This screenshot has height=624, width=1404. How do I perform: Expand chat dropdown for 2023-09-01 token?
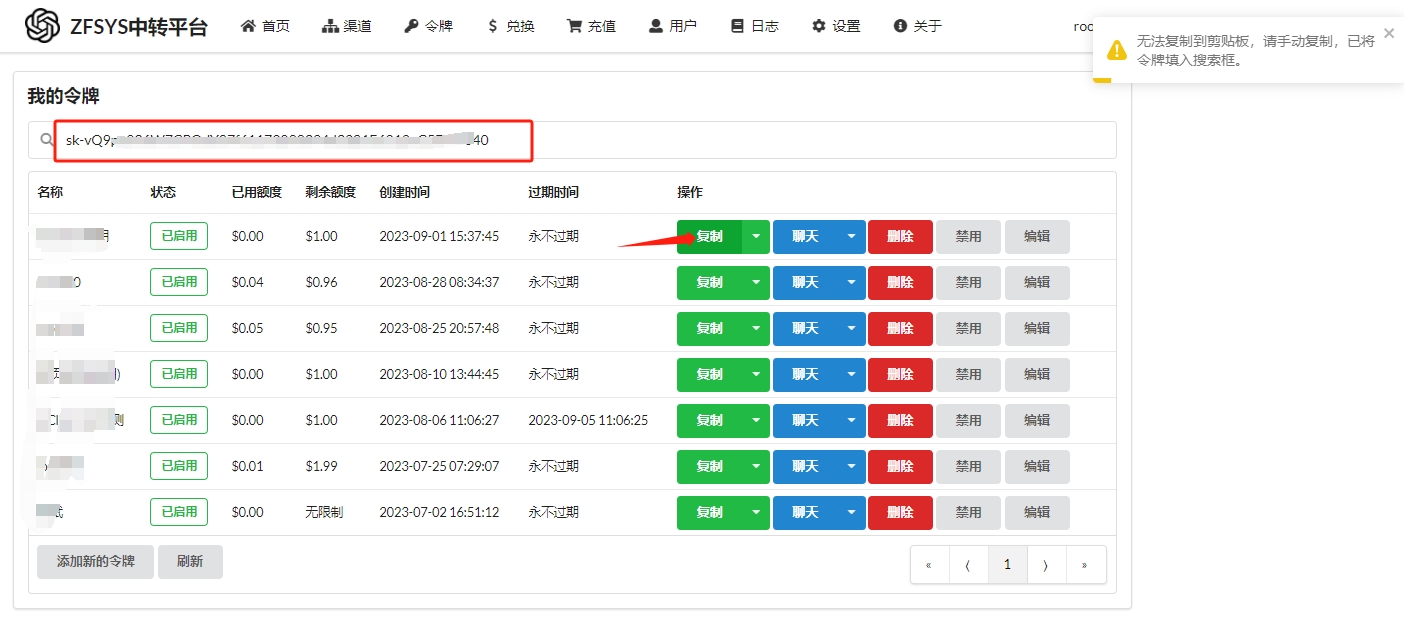(x=852, y=237)
